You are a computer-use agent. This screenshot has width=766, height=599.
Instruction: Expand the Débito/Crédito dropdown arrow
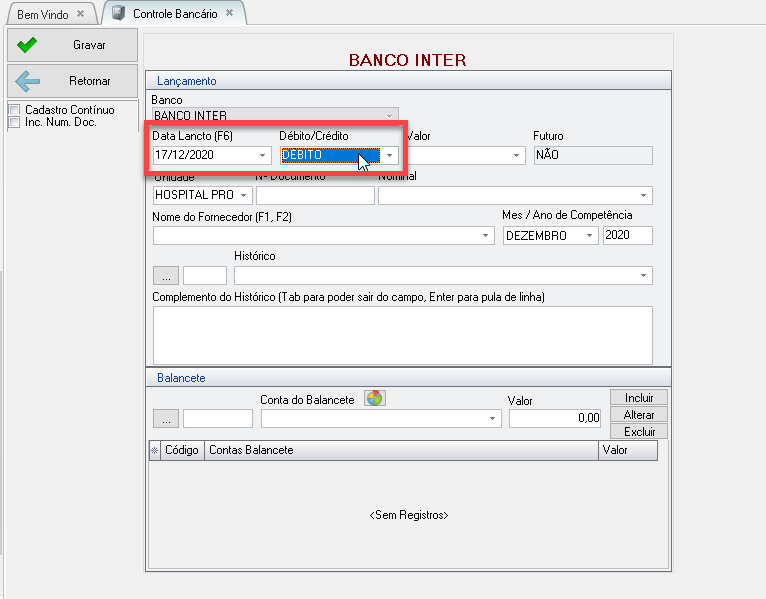click(389, 155)
